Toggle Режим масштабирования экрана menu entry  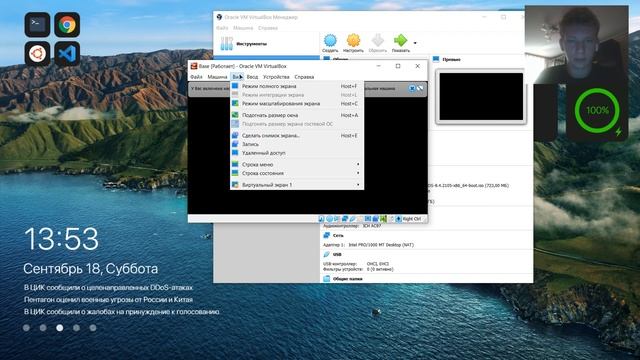[x=297, y=104]
